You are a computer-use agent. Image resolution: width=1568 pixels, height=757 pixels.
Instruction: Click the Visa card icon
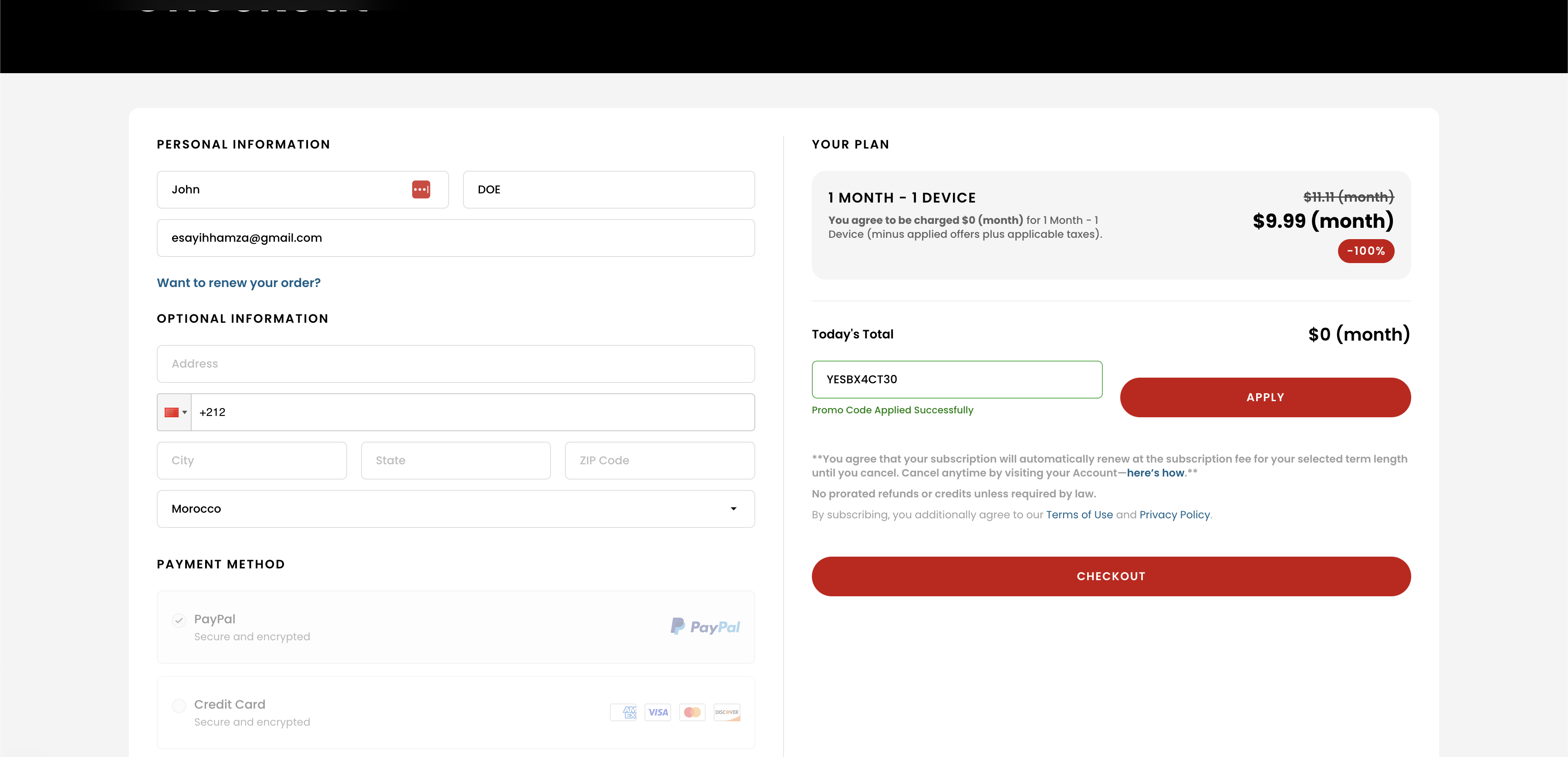coord(657,712)
